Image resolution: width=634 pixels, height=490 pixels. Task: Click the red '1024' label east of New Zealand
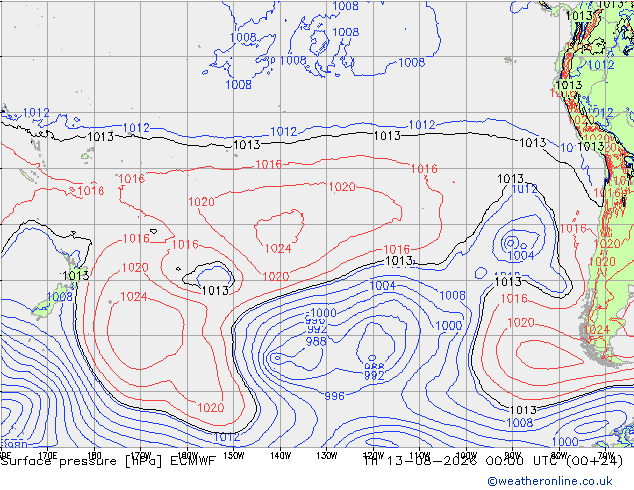pos(134,297)
